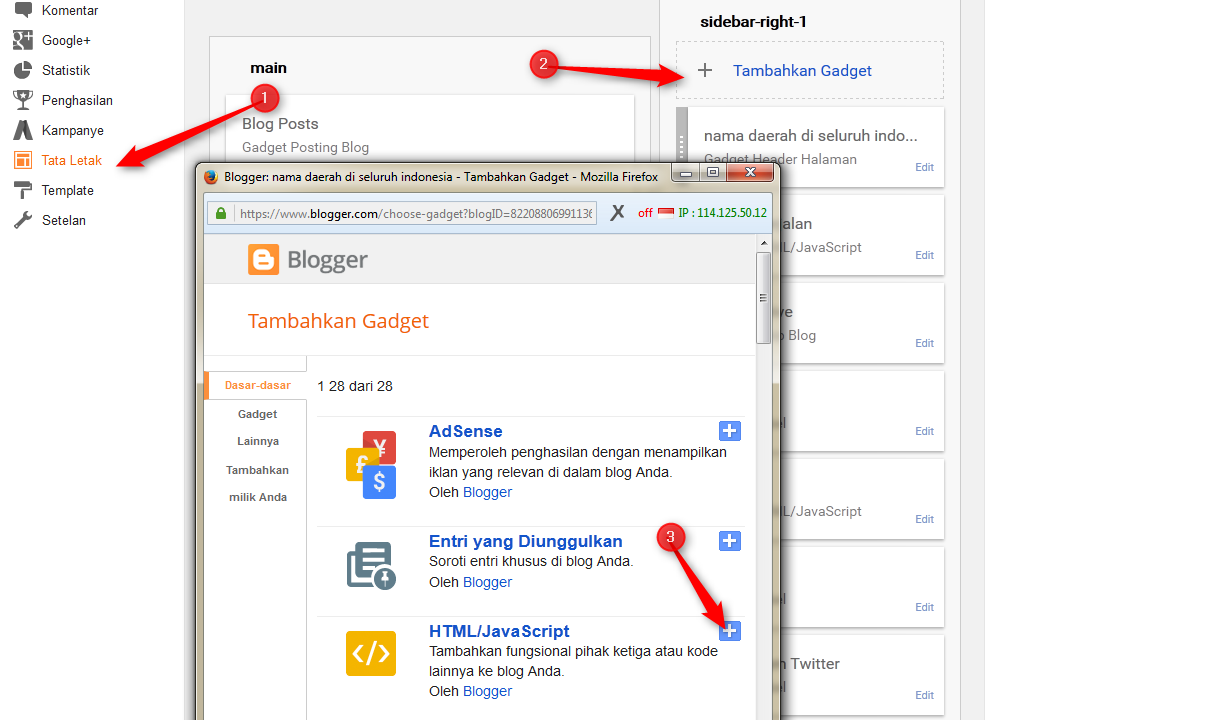Click Edit on the Twitter gadget card

(x=924, y=695)
